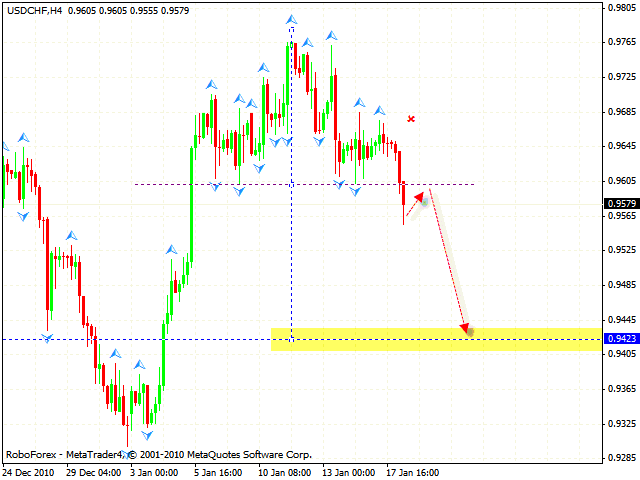Select the blue dashed vertical measurement line

[x=291, y=184]
